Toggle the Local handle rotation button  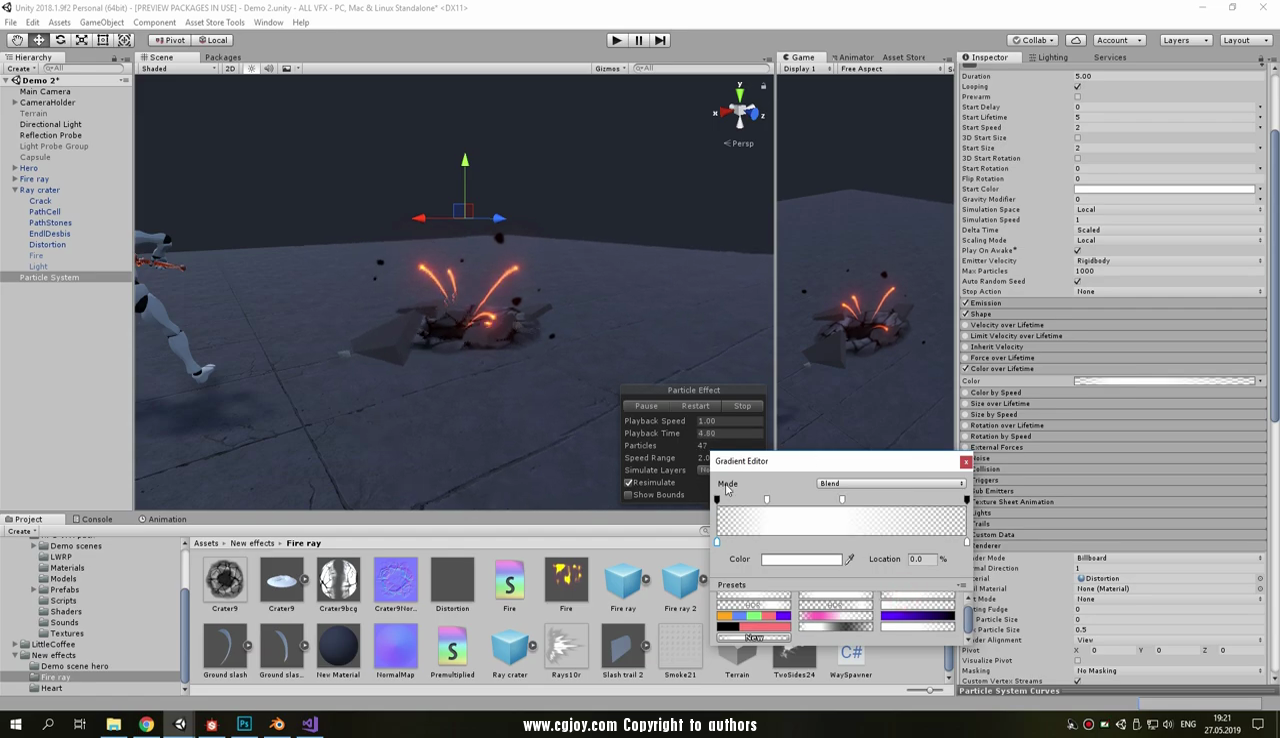(x=212, y=40)
